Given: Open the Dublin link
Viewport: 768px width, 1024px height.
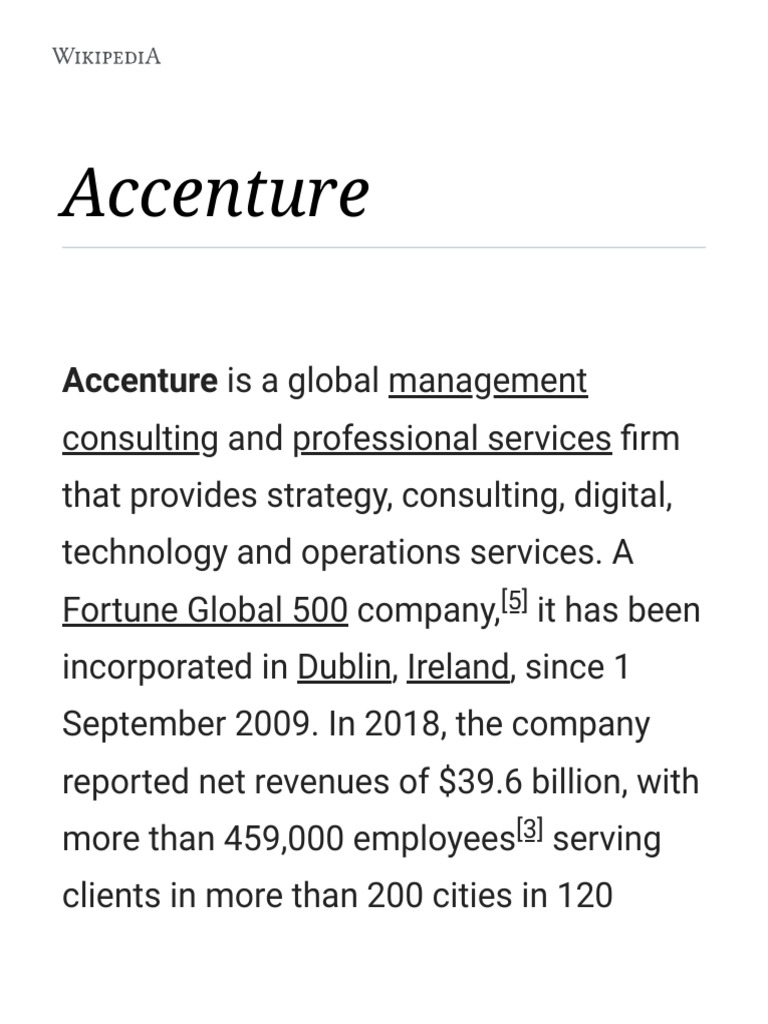Looking at the screenshot, I should coord(343,667).
